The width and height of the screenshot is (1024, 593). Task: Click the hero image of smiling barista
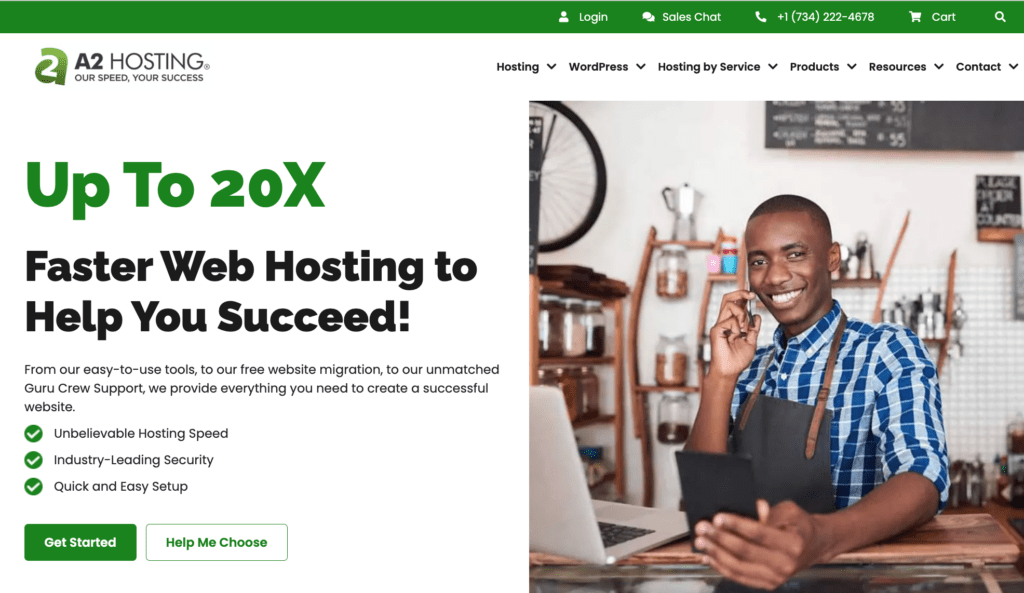pos(776,347)
